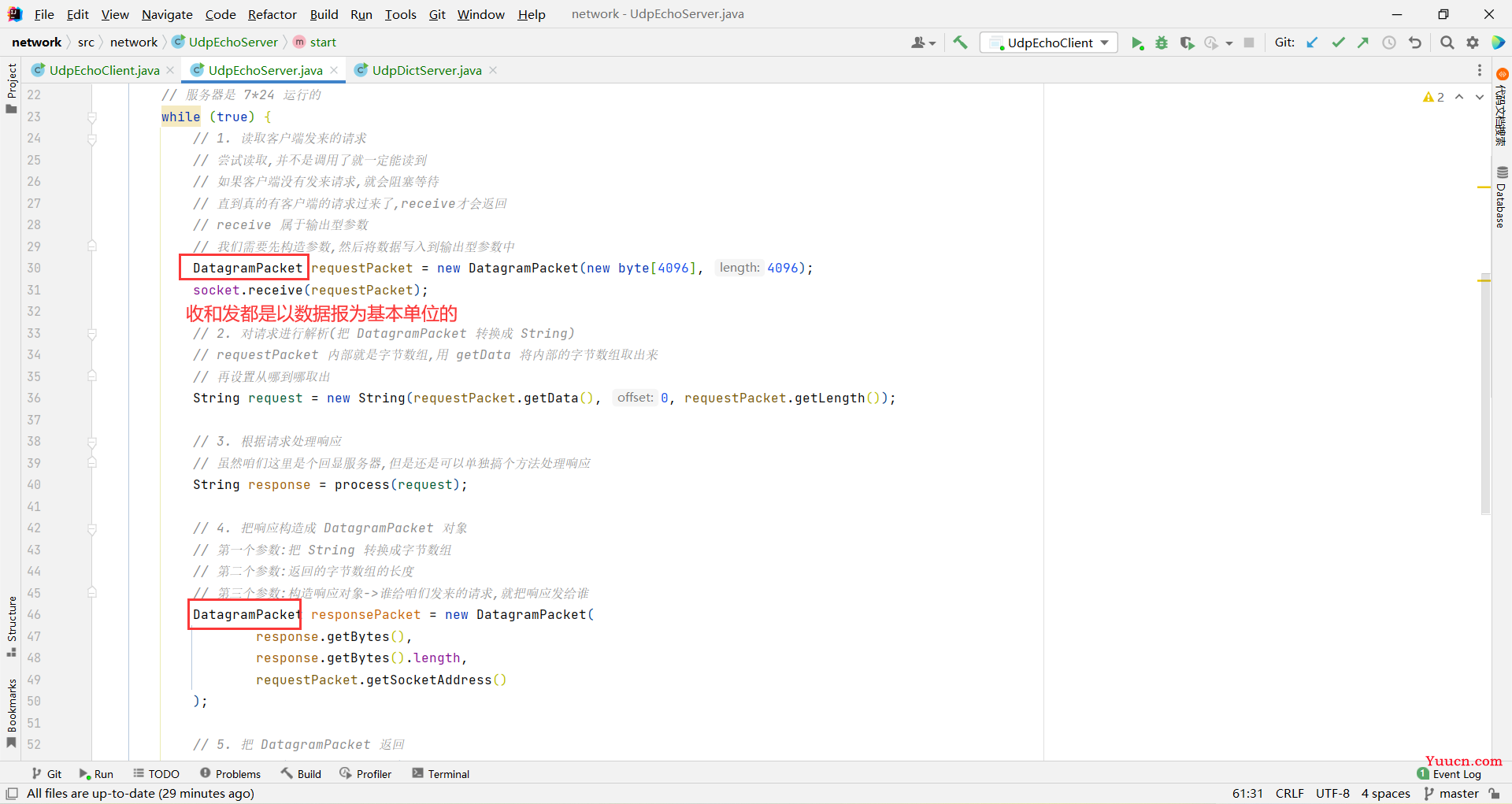The height and width of the screenshot is (804, 1512).
Task: Open the Bookmarks tool window
Action: 11,713
